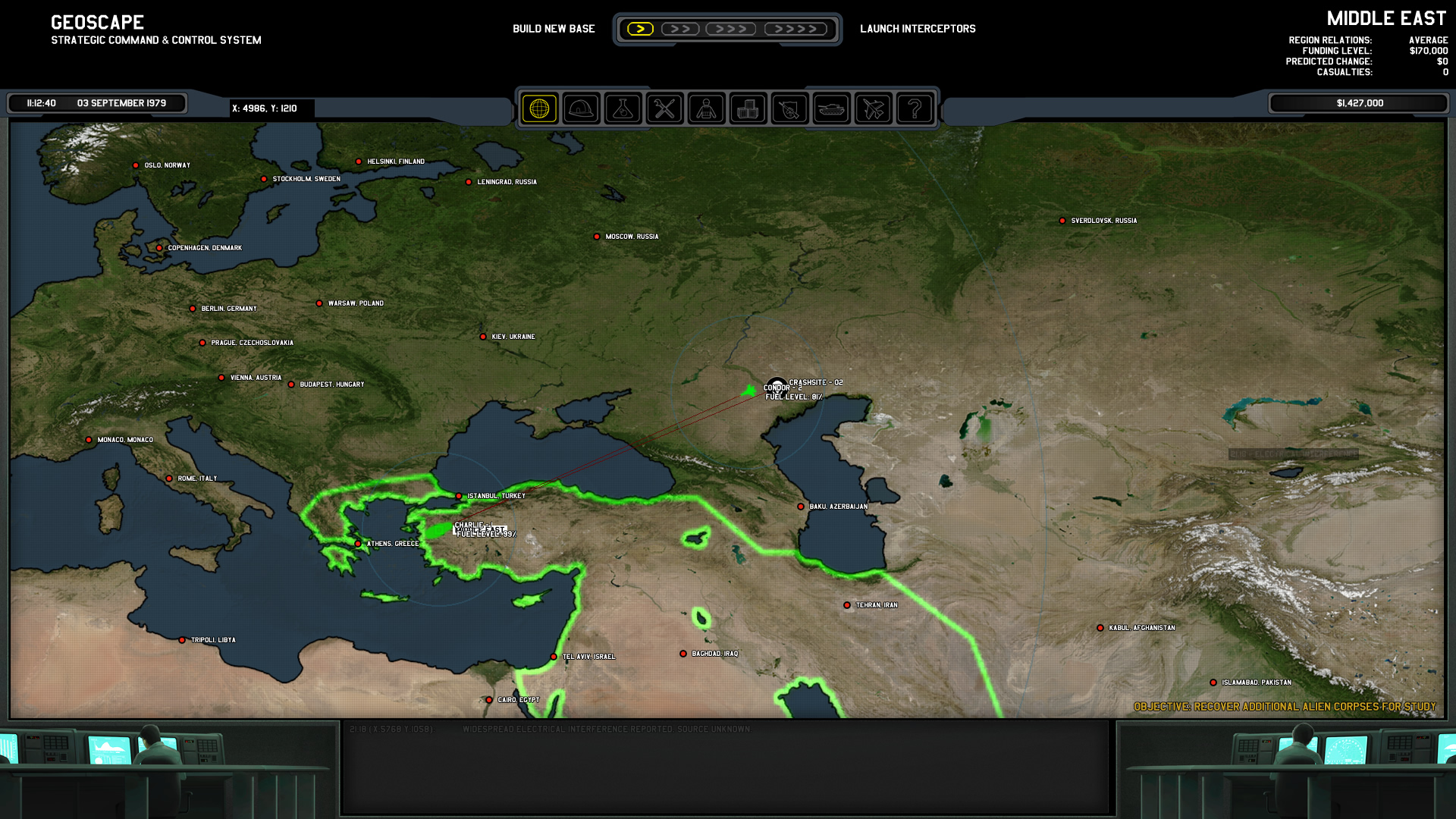Open the Xenopedia question mark icon
The image size is (1456, 819).
[x=915, y=108]
